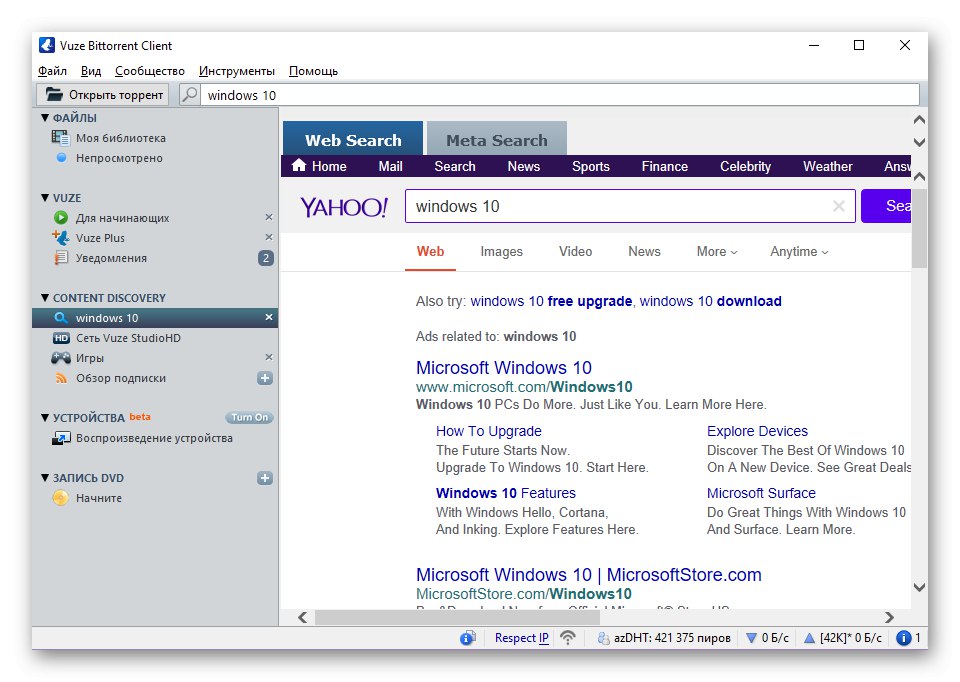The width and height of the screenshot is (960, 682).
Task: Click the top up chevron above Yahoo page
Action: [x=919, y=120]
